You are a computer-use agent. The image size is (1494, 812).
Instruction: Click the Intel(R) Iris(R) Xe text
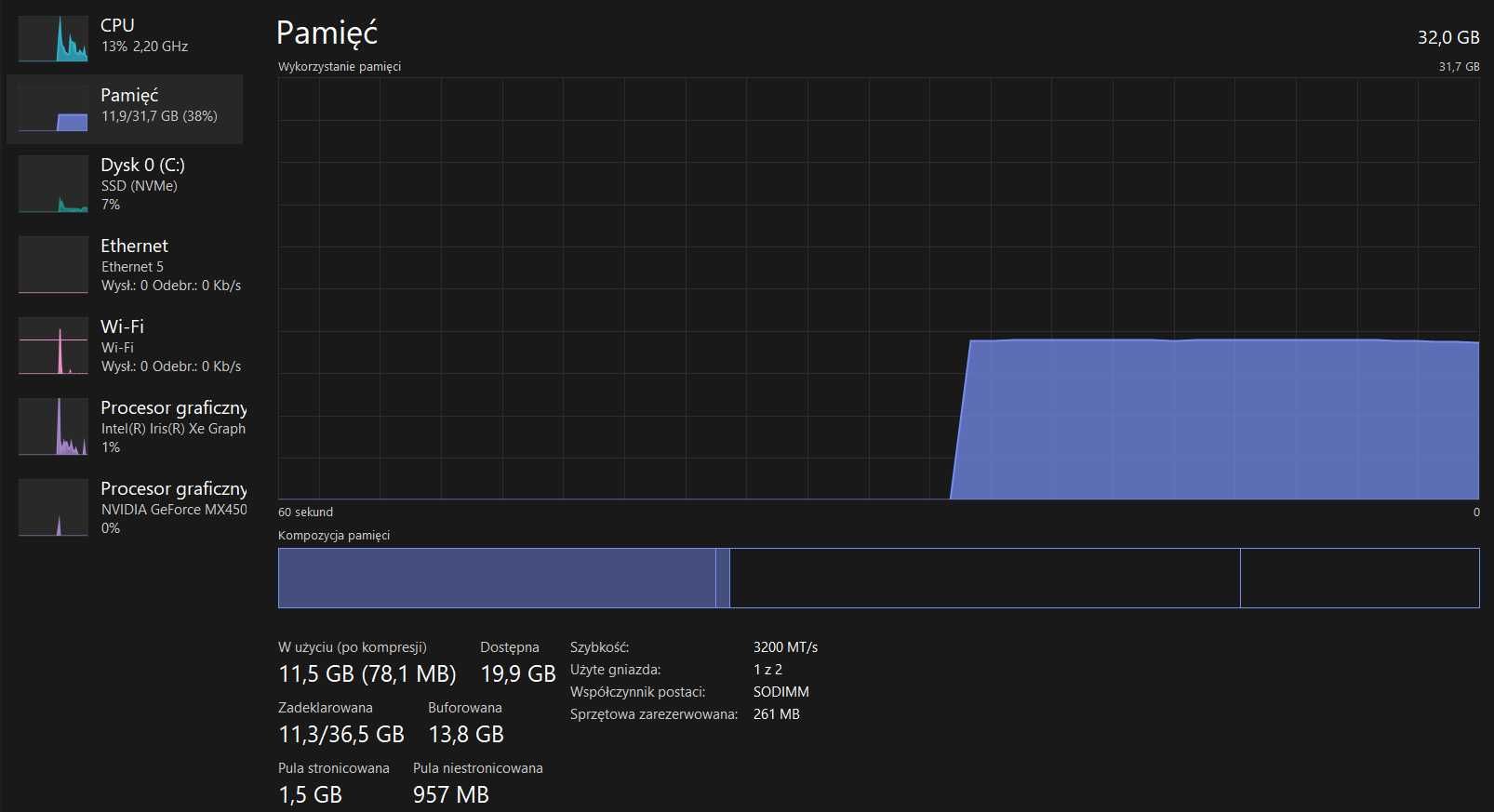click(173, 429)
